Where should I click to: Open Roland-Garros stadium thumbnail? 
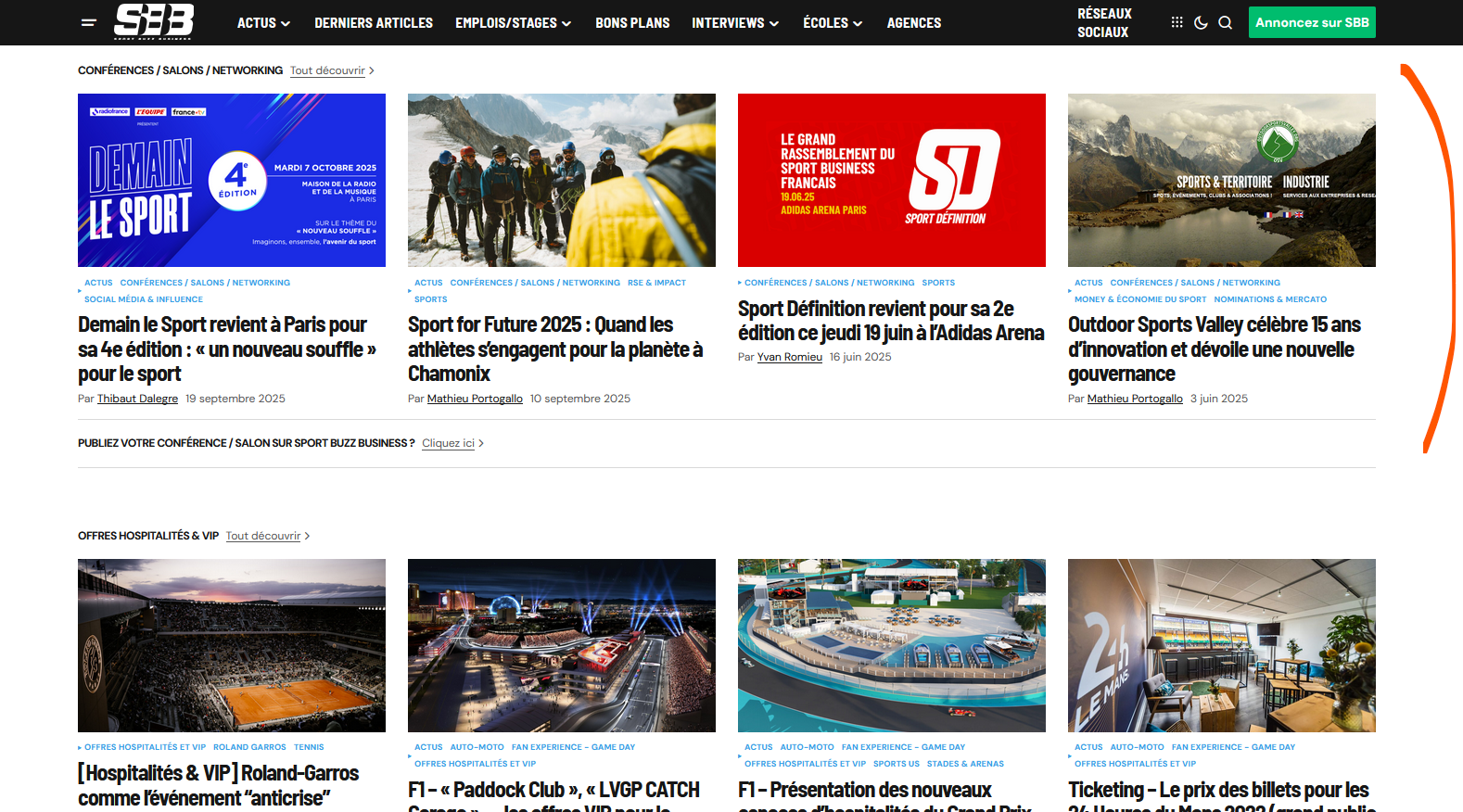[x=232, y=645]
